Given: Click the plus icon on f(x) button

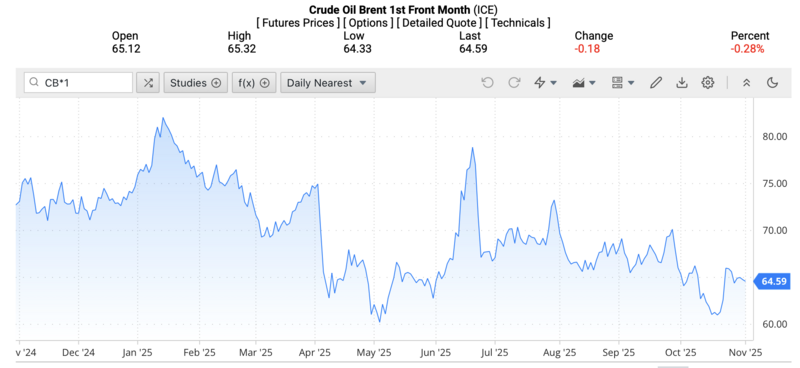Looking at the screenshot, I should 264,83.
